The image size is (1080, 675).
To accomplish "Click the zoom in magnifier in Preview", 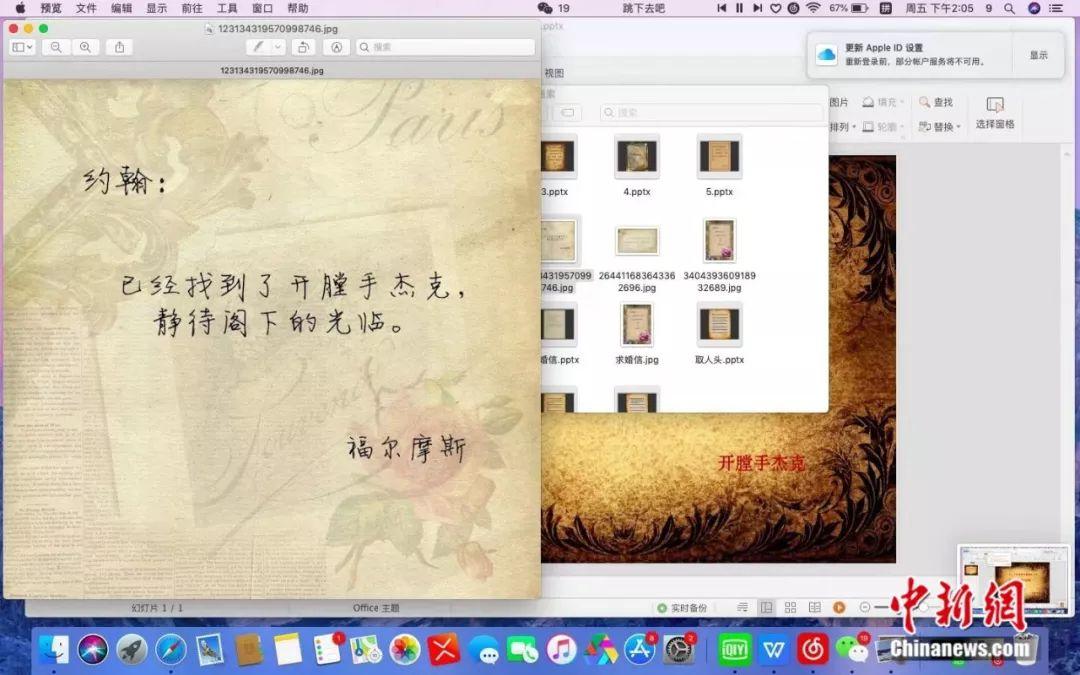I will point(85,47).
